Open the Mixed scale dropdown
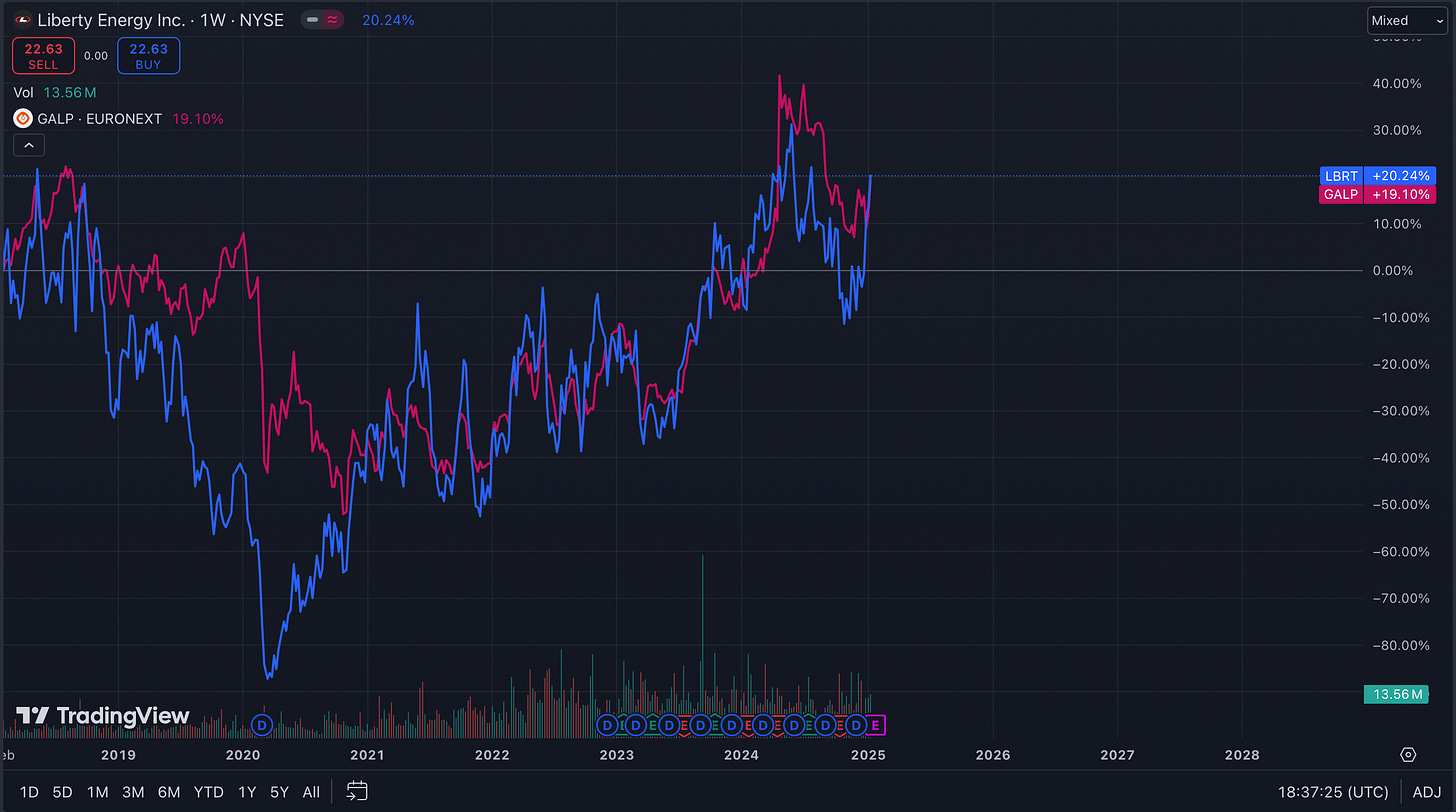The height and width of the screenshot is (812, 1456). tap(1407, 20)
